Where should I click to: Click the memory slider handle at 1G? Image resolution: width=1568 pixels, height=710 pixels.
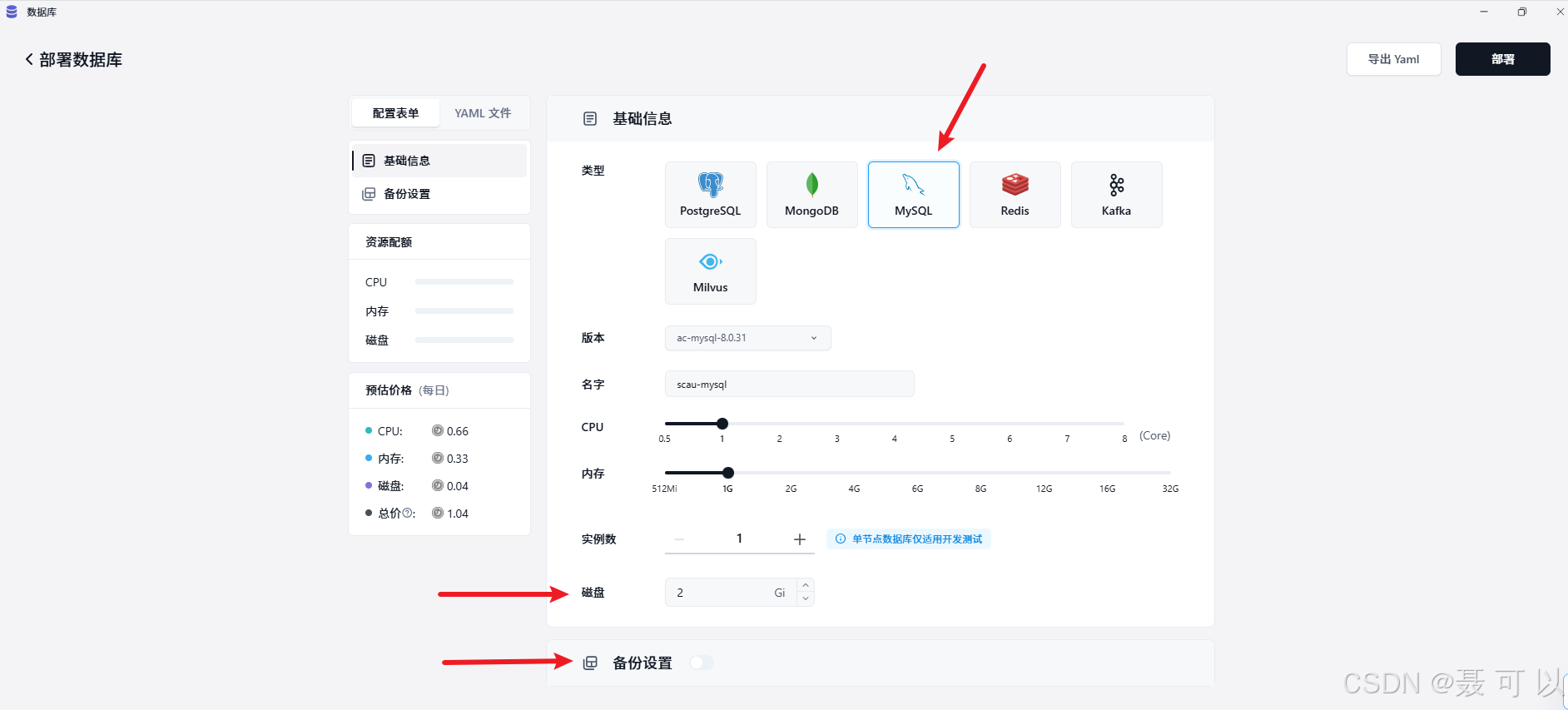pos(728,473)
